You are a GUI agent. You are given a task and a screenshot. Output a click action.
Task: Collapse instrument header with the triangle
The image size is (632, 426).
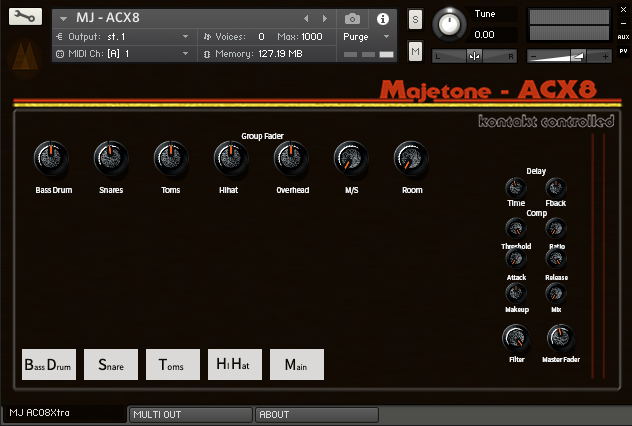tap(63, 19)
